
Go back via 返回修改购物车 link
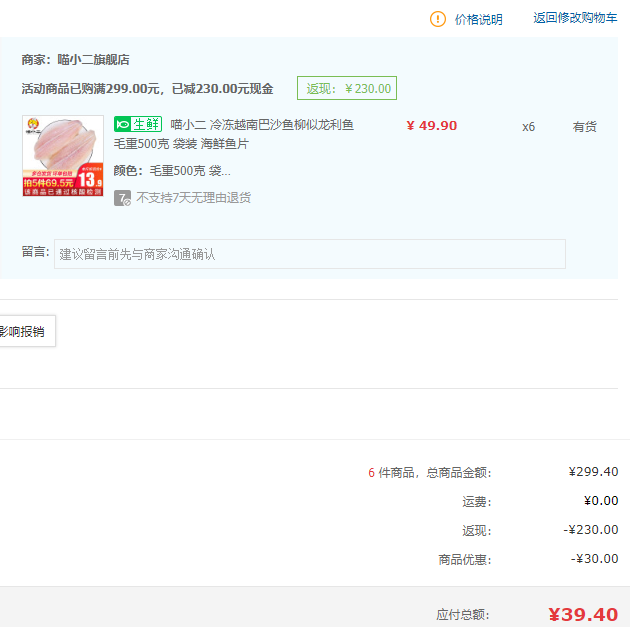(575, 18)
